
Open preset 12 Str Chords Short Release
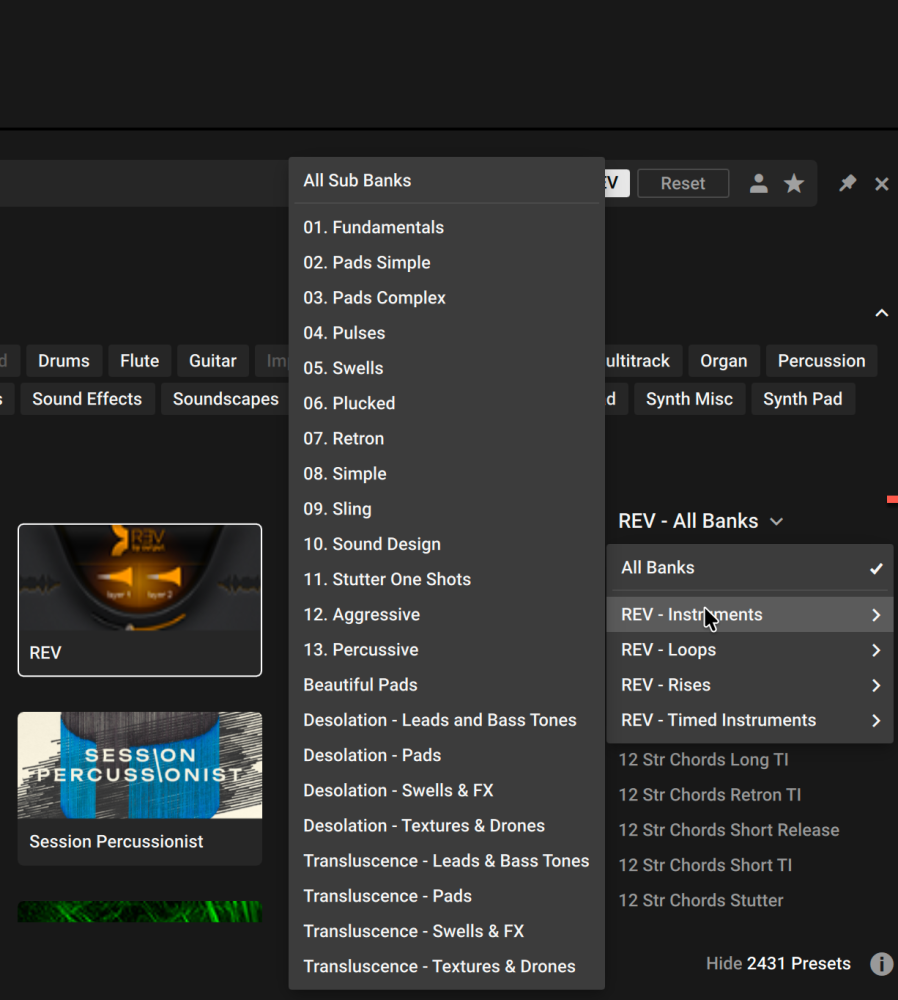coord(729,830)
